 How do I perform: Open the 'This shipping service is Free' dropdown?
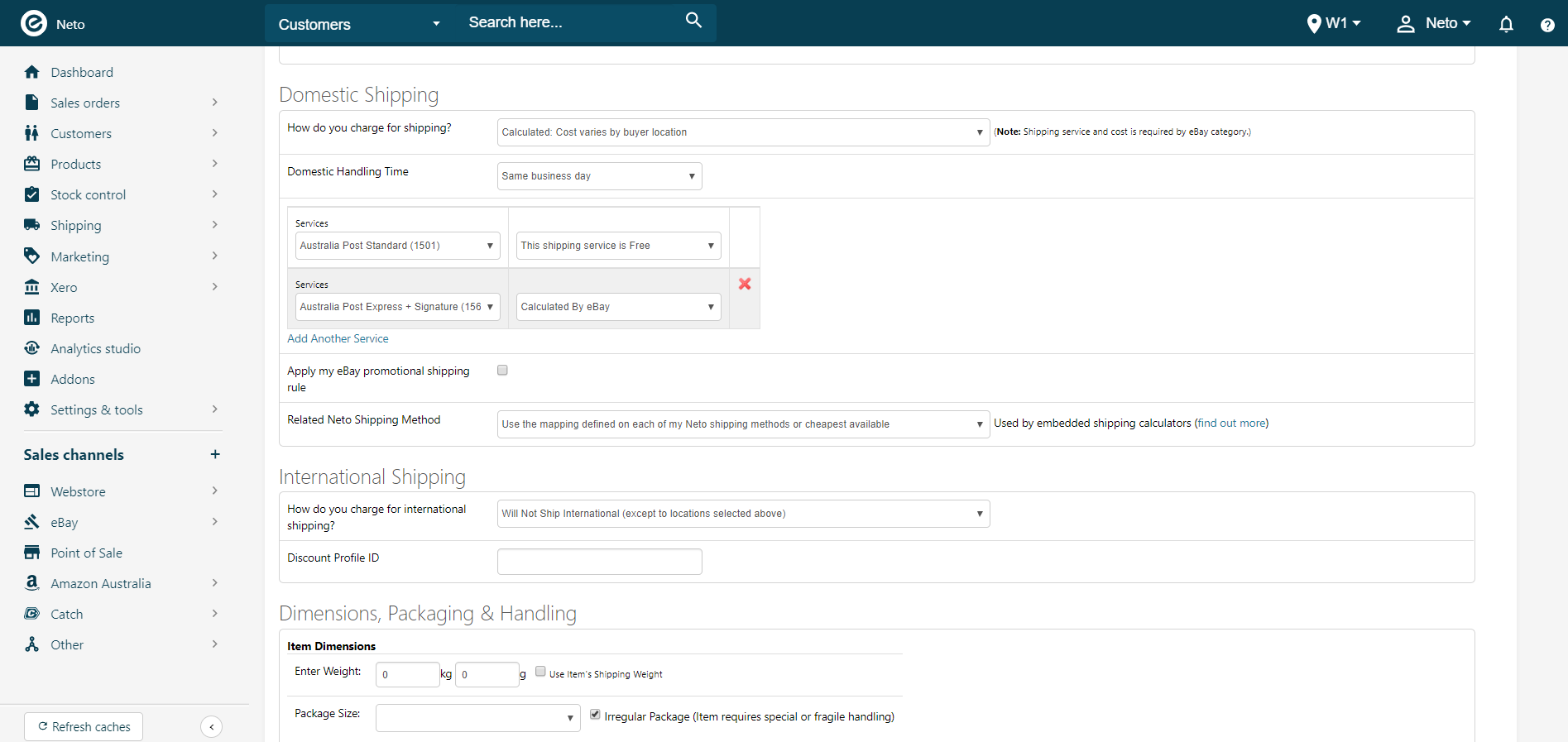click(618, 246)
